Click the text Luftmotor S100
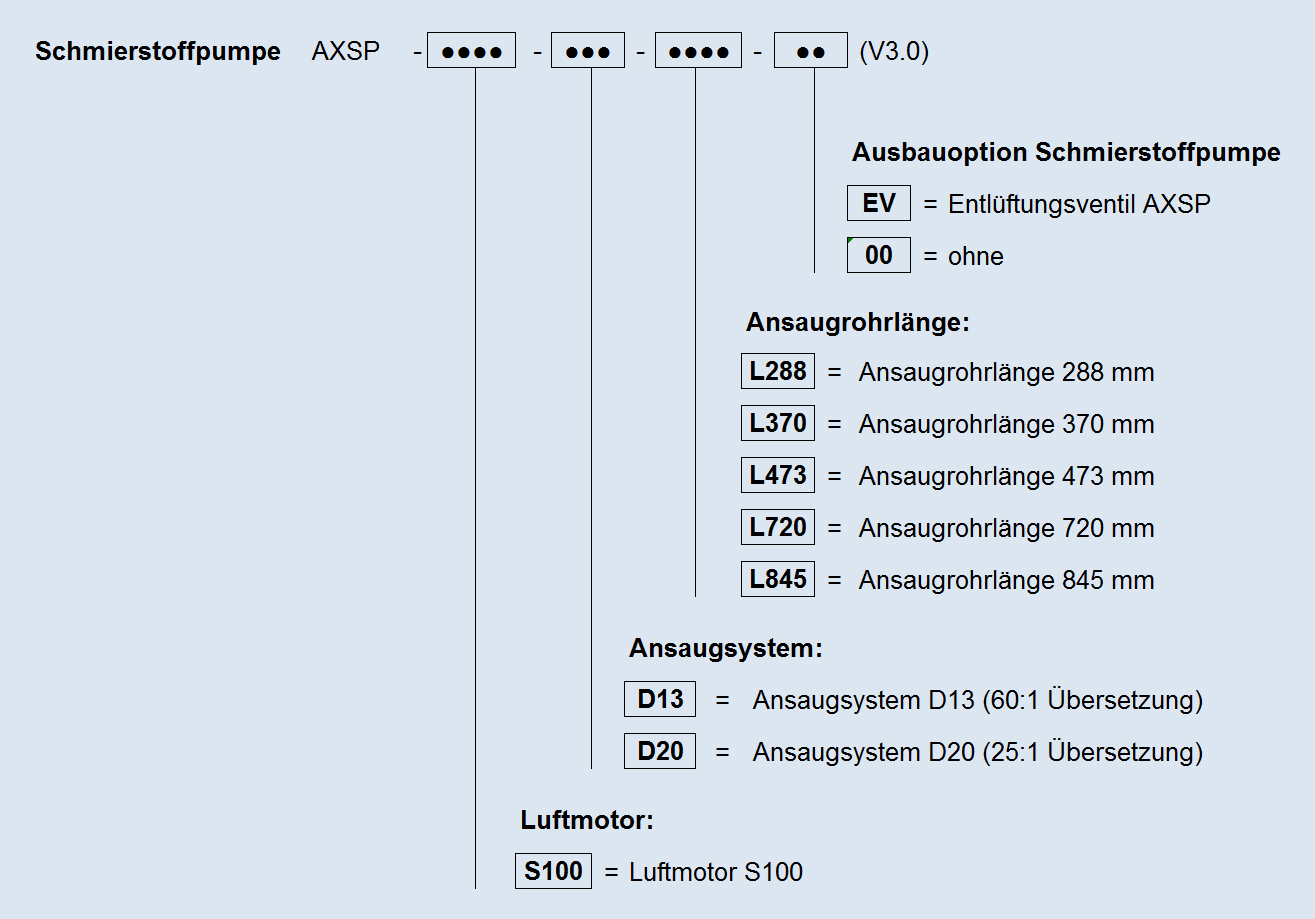Viewport: 1315px width, 919px height. coord(716,873)
